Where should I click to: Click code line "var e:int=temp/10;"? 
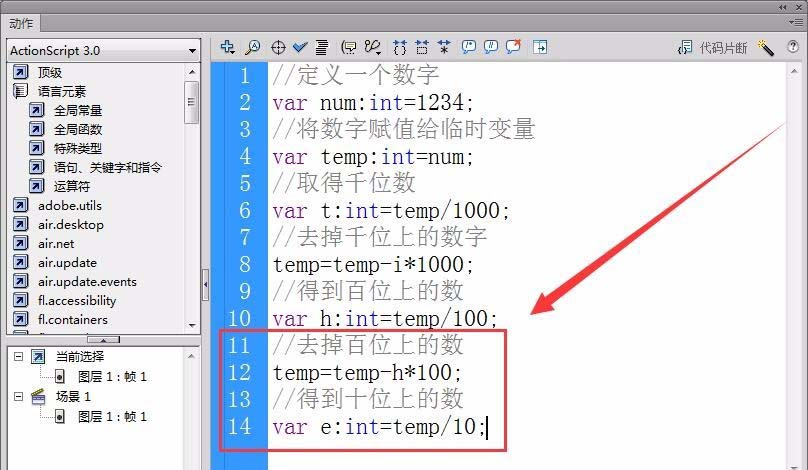click(379, 427)
